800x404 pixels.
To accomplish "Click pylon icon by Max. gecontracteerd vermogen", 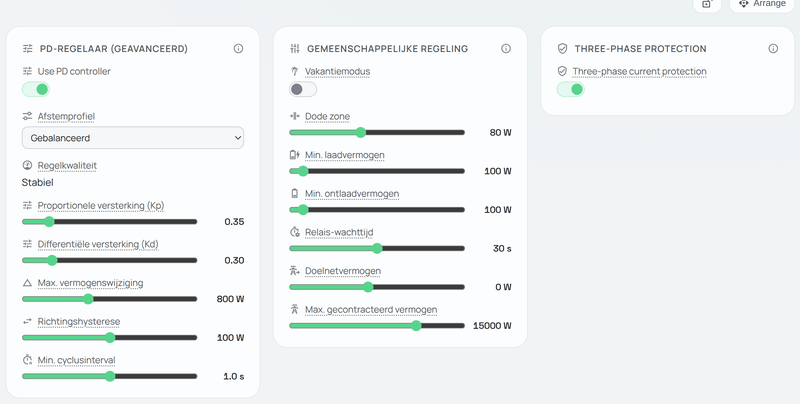I will (x=294, y=310).
